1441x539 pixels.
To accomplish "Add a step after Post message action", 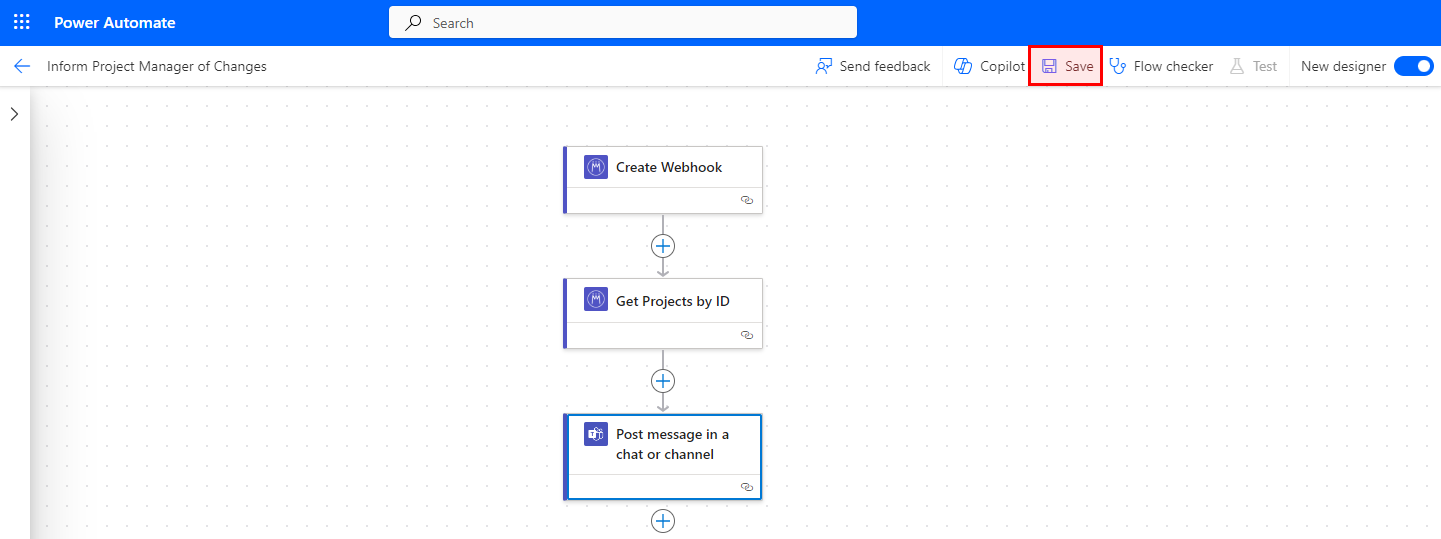I will (x=663, y=521).
